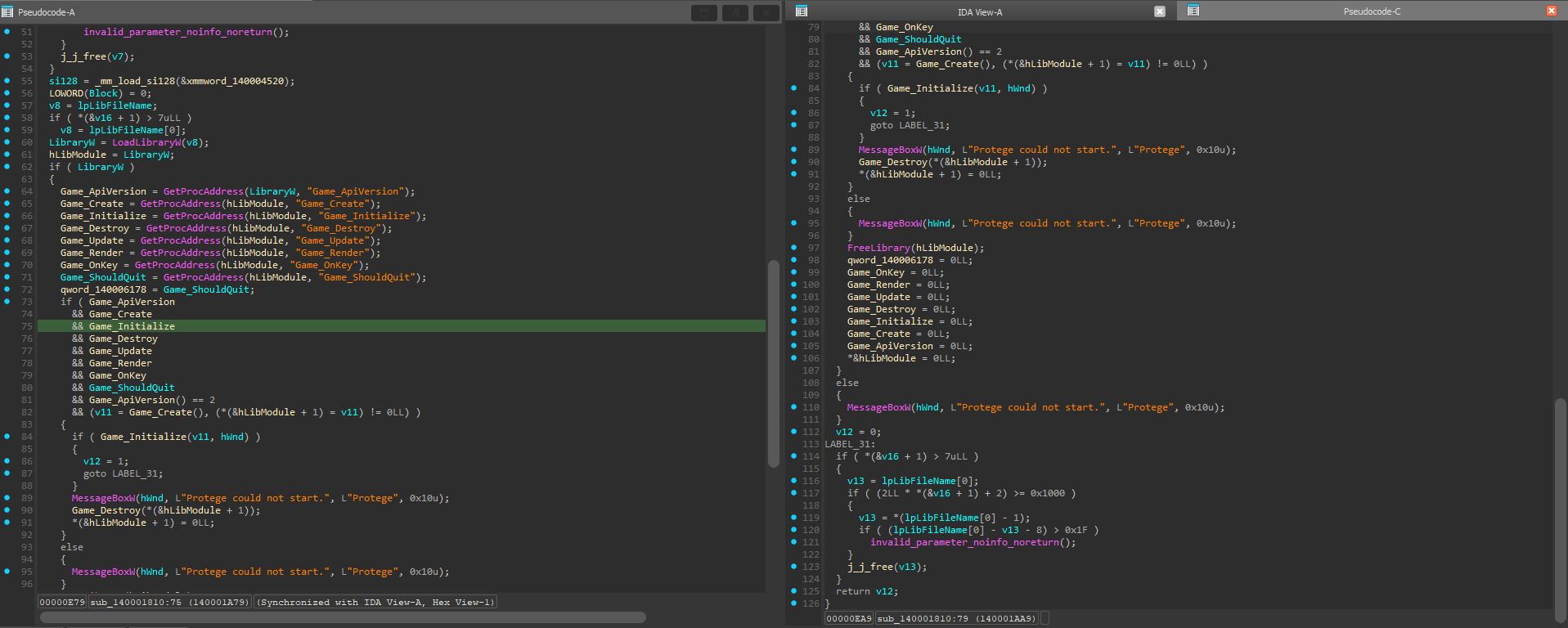This screenshot has height=628, width=1568.
Task: Switch to the Pseudocode-C tab
Action: coord(1372,11)
